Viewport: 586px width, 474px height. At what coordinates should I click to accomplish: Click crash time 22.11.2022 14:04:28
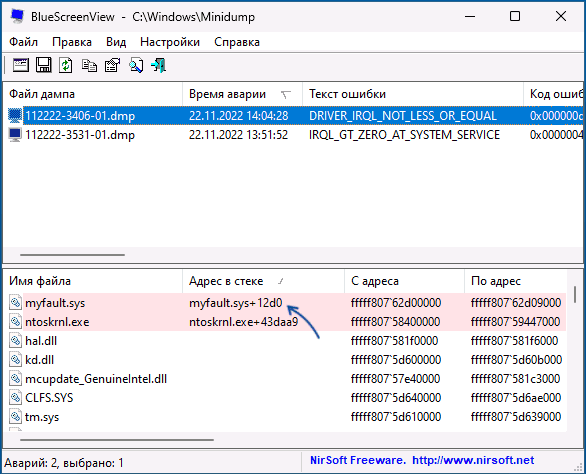pyautogui.click(x=238, y=116)
